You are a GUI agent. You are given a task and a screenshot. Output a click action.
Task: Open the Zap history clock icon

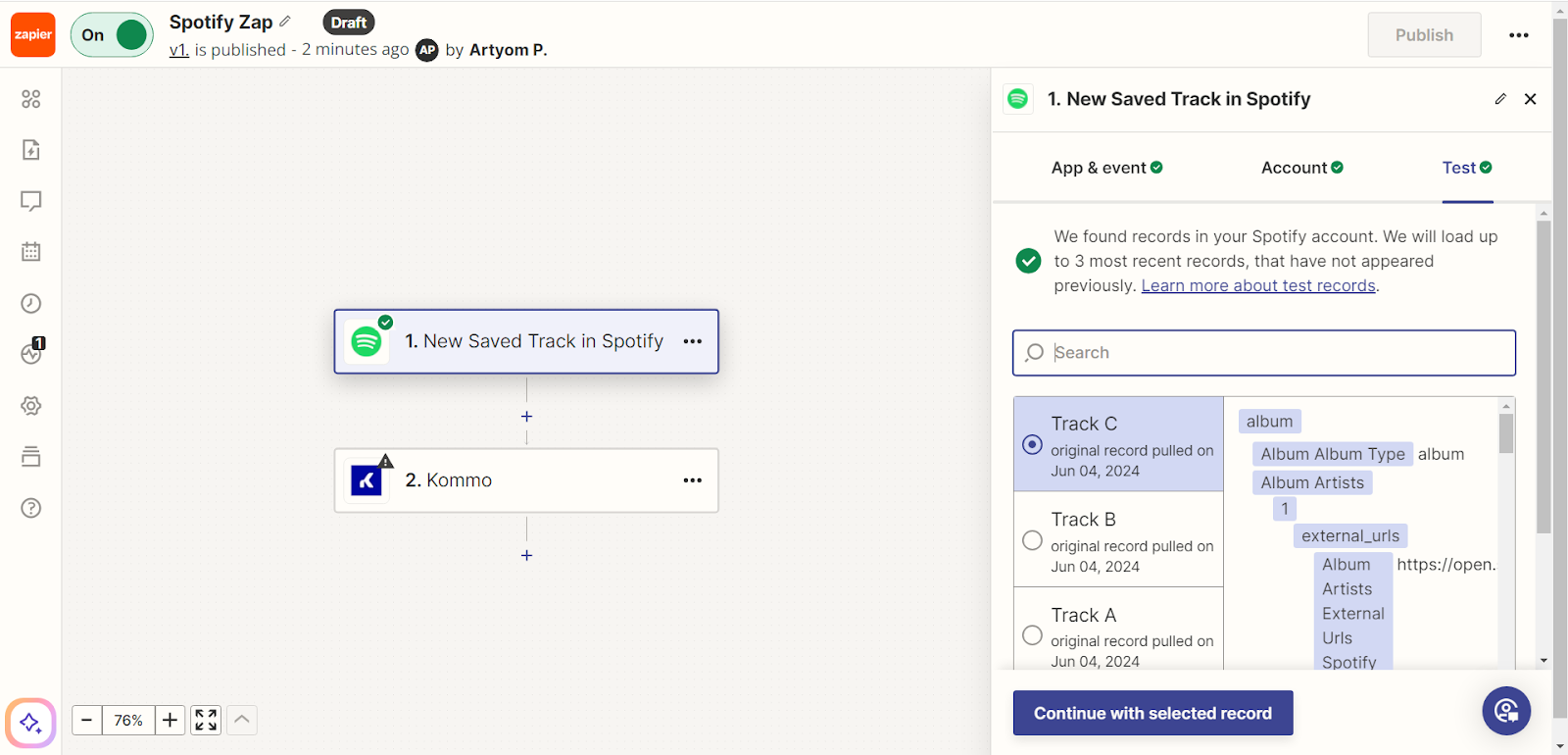(31, 303)
